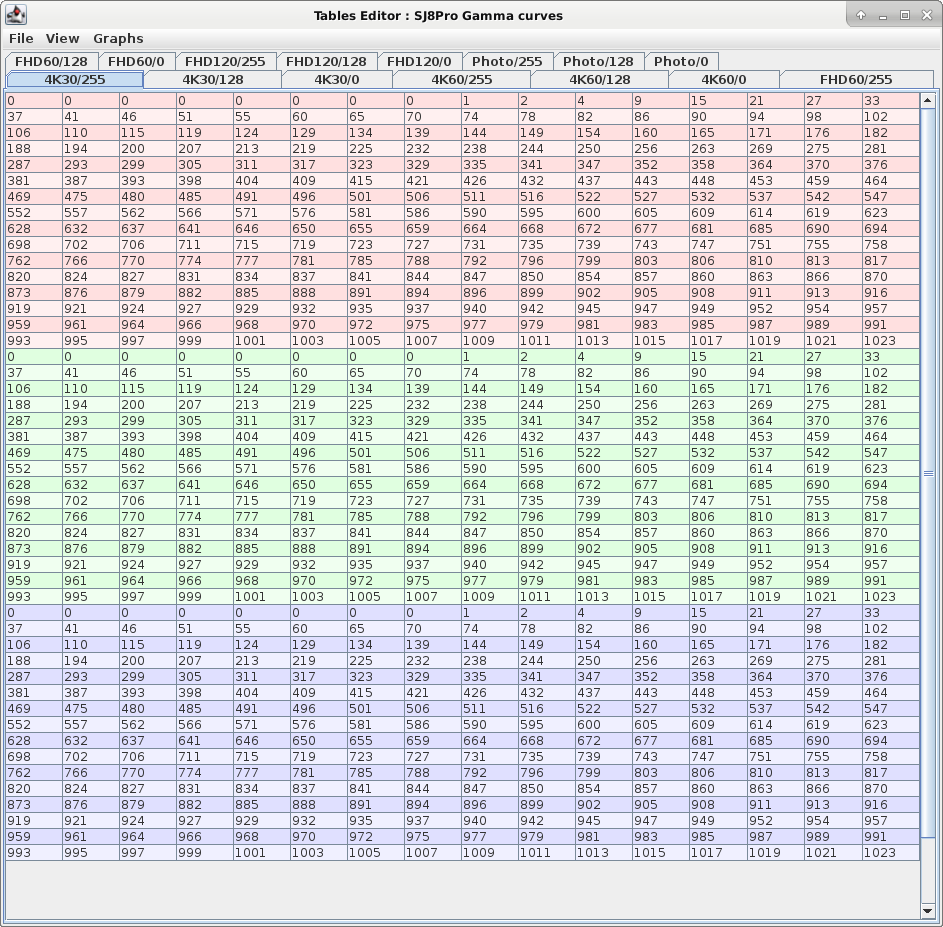Open the FHD60/255 tab
The image size is (943, 927).
[856, 79]
